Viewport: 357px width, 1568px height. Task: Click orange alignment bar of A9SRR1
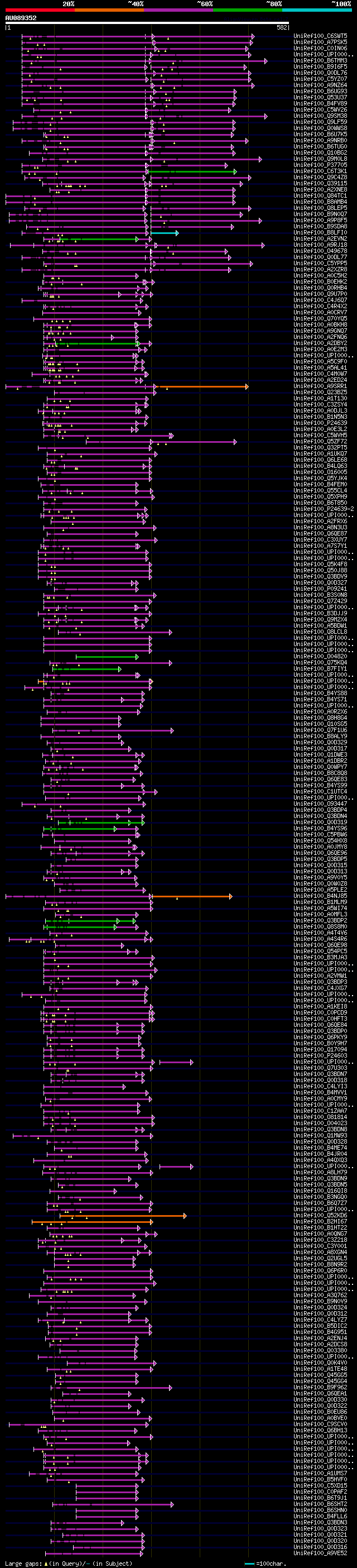(202, 386)
